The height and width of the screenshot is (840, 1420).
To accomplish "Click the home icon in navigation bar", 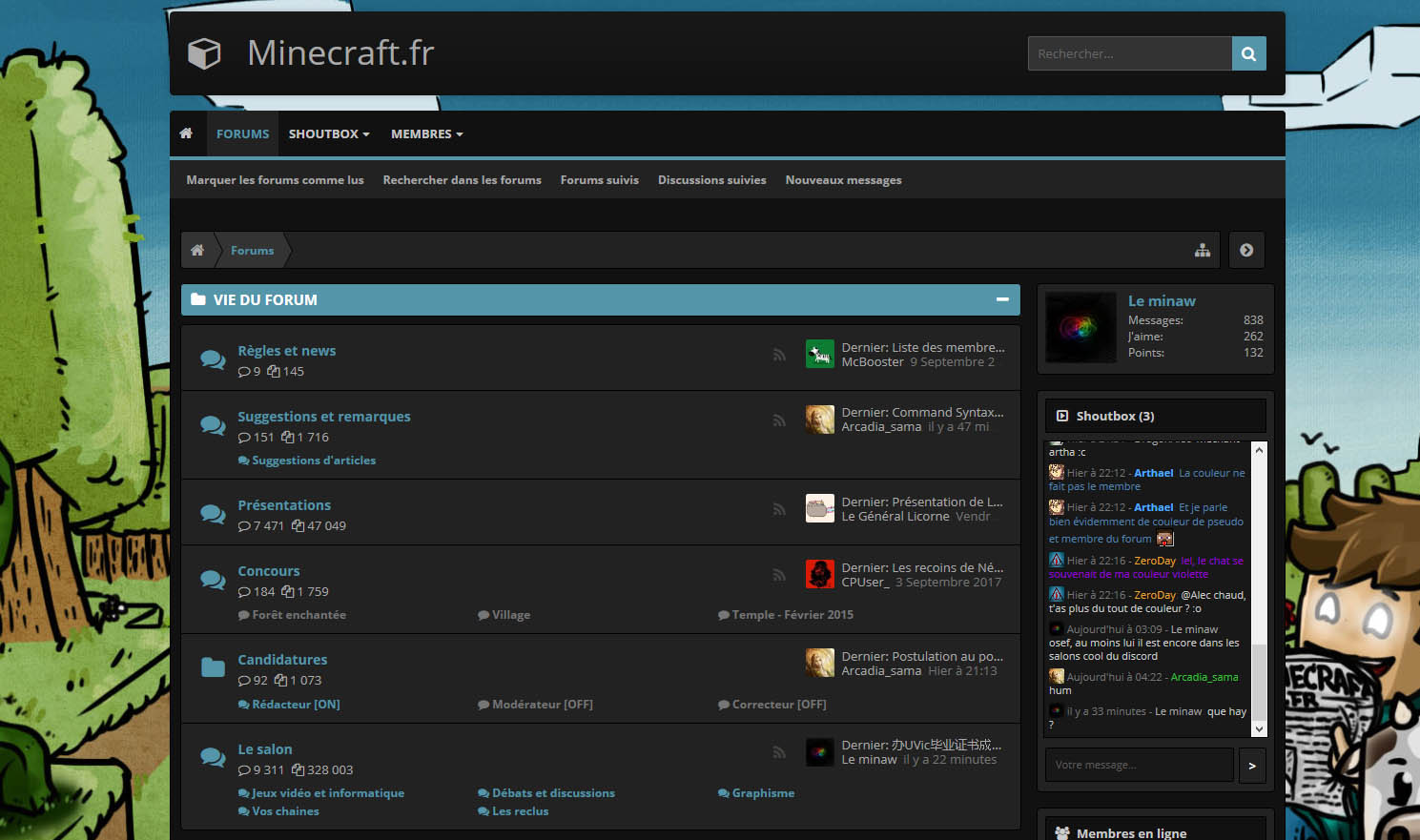I will (186, 133).
